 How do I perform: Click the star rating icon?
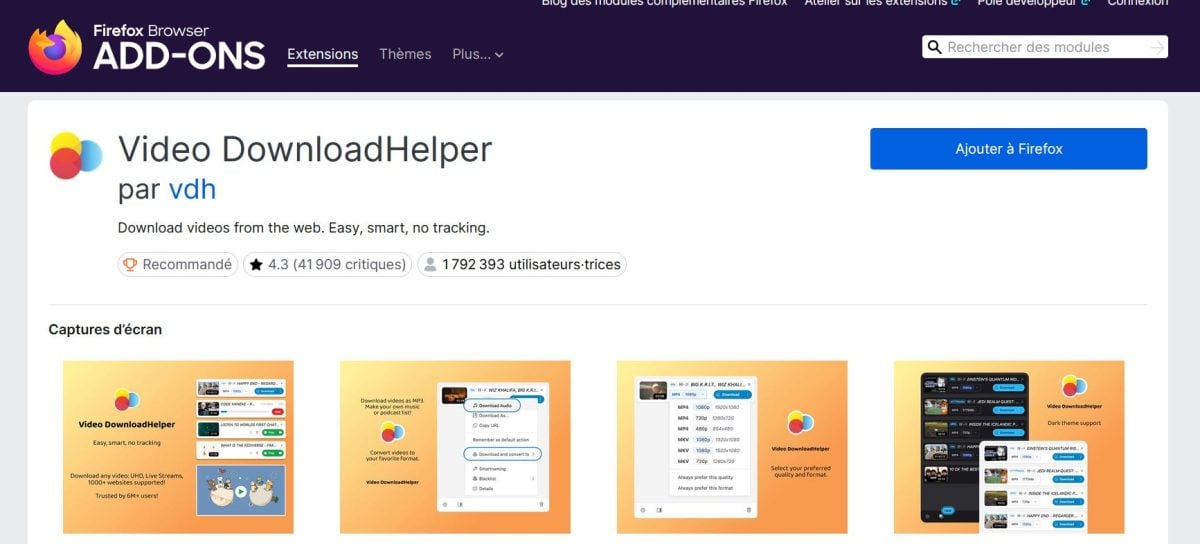point(256,265)
